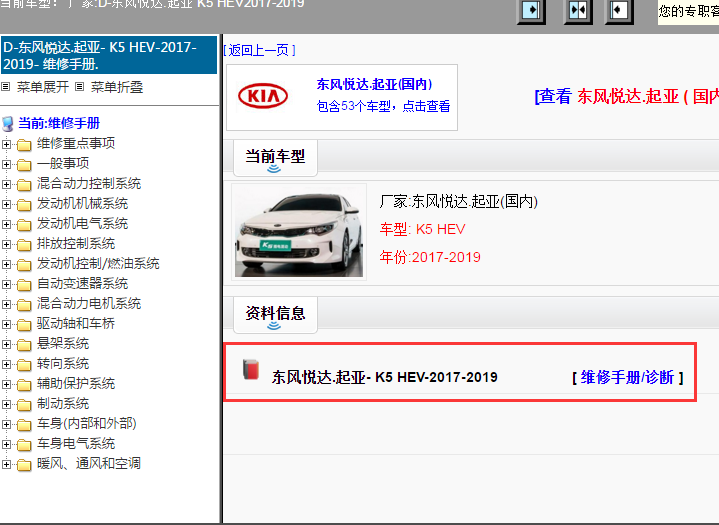Click the 菜单展开 expand-all icon
Viewport: 719px width, 525px height.
6,86
